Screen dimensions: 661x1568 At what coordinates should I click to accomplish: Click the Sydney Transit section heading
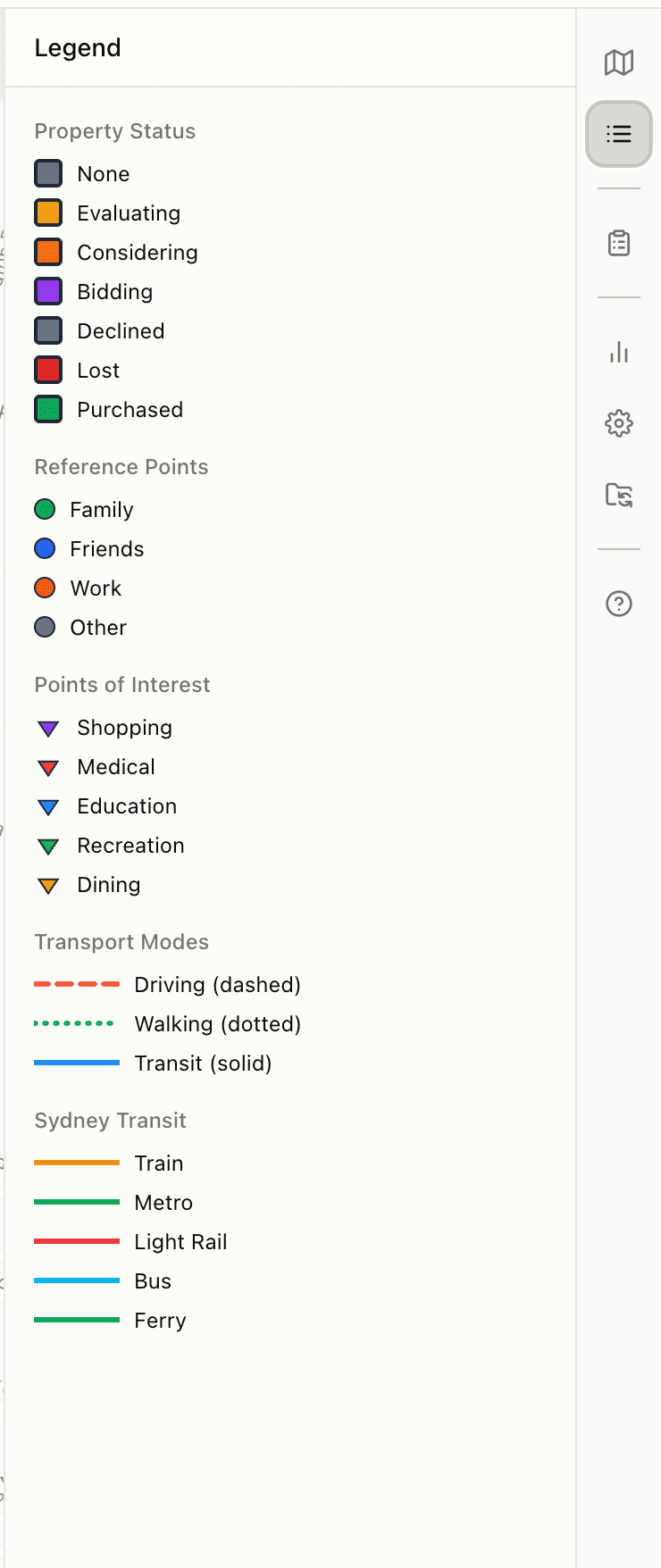click(x=110, y=1121)
